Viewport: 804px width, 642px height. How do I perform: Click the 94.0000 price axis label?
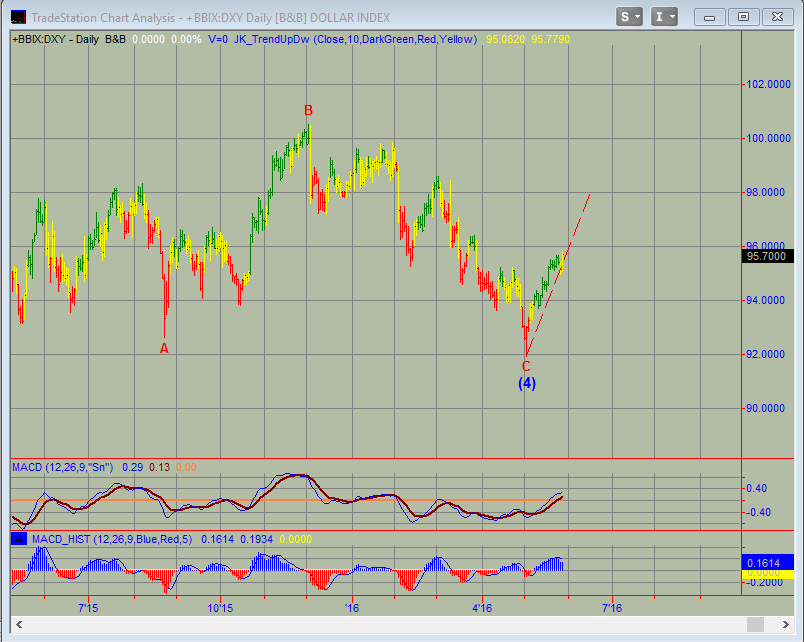tap(765, 300)
